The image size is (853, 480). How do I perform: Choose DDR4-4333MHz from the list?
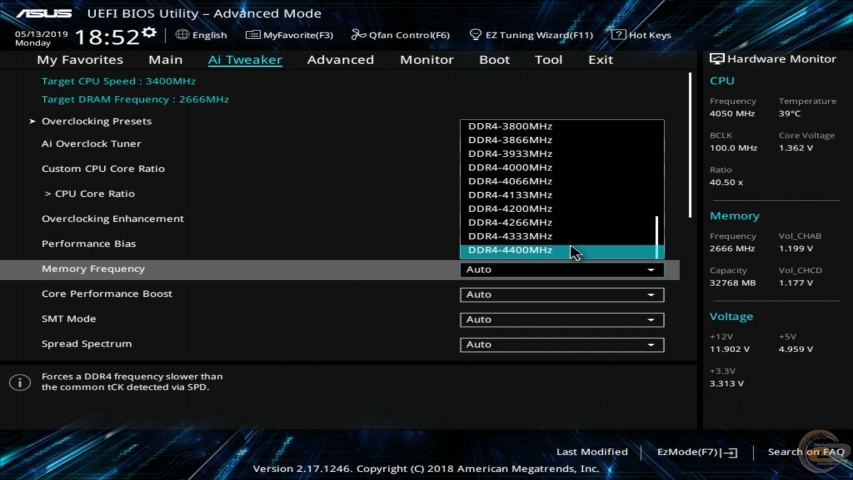[x=510, y=236]
